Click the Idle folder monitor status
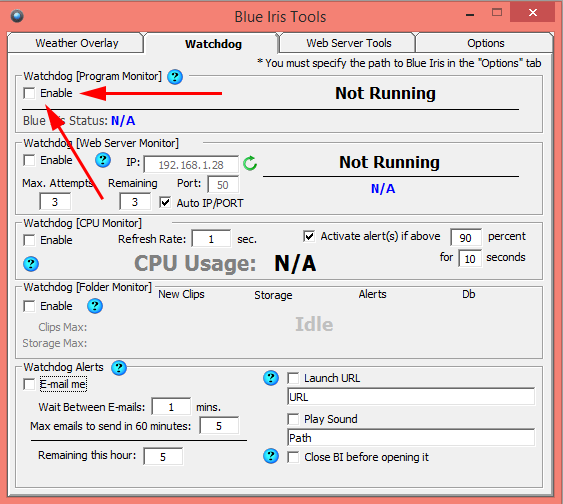Screen dimensions: 563x504 click(x=314, y=324)
